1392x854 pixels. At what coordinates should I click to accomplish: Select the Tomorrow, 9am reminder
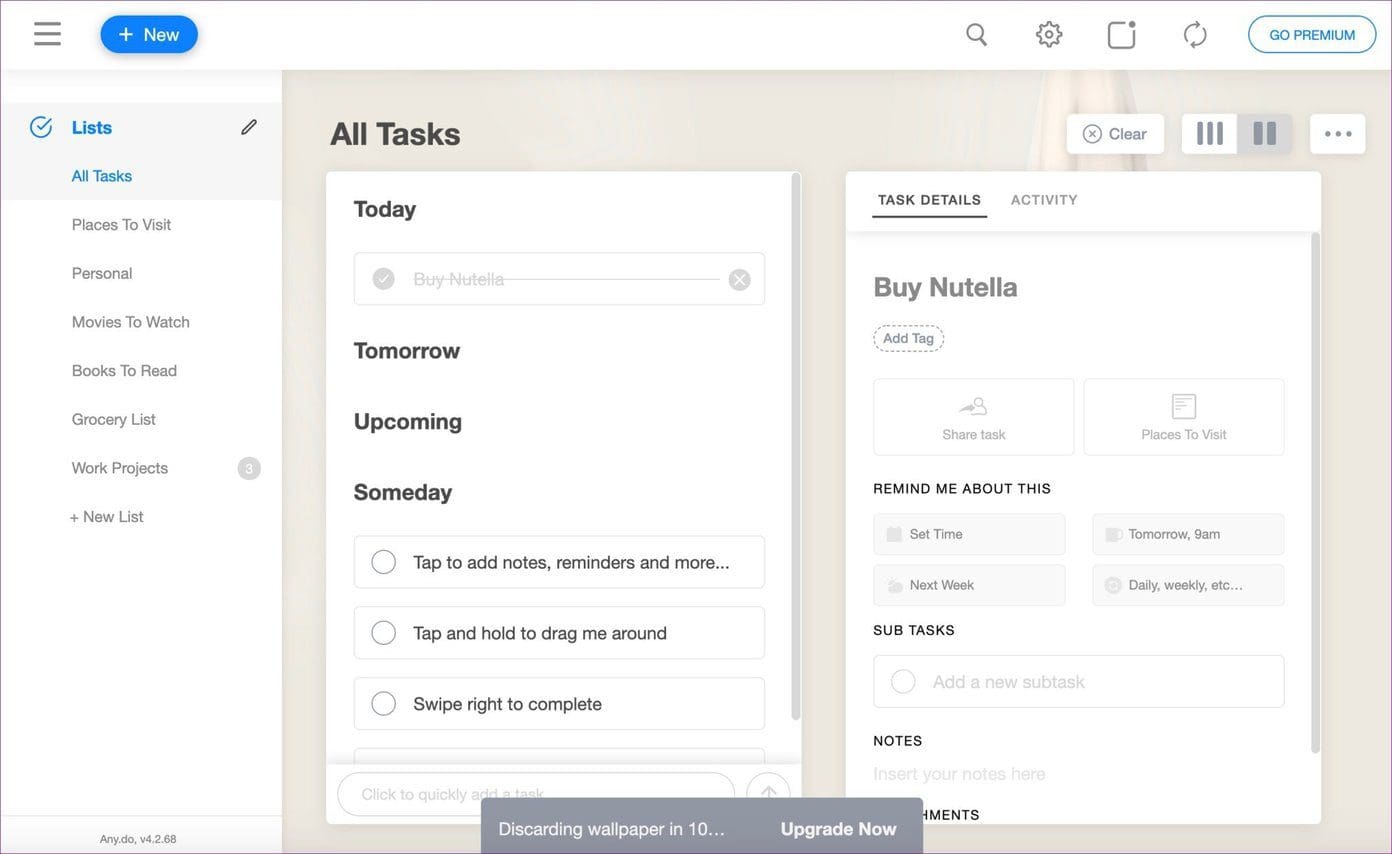[1188, 534]
